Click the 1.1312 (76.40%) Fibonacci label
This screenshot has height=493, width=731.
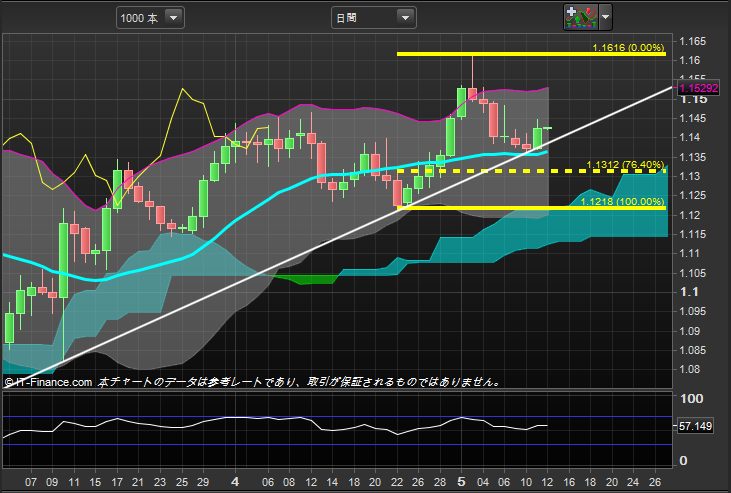tap(625, 165)
